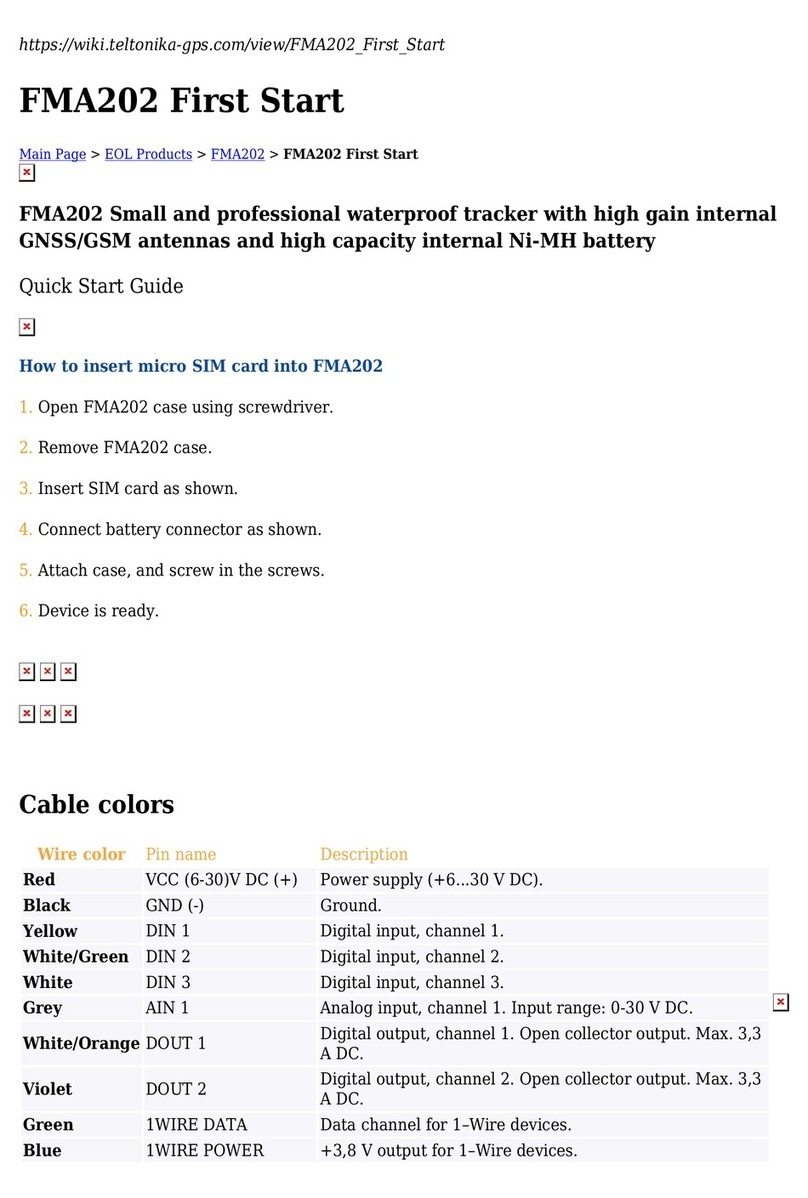Click first broken image in lower image row
This screenshot has height=1198, width=808.
click(27, 714)
